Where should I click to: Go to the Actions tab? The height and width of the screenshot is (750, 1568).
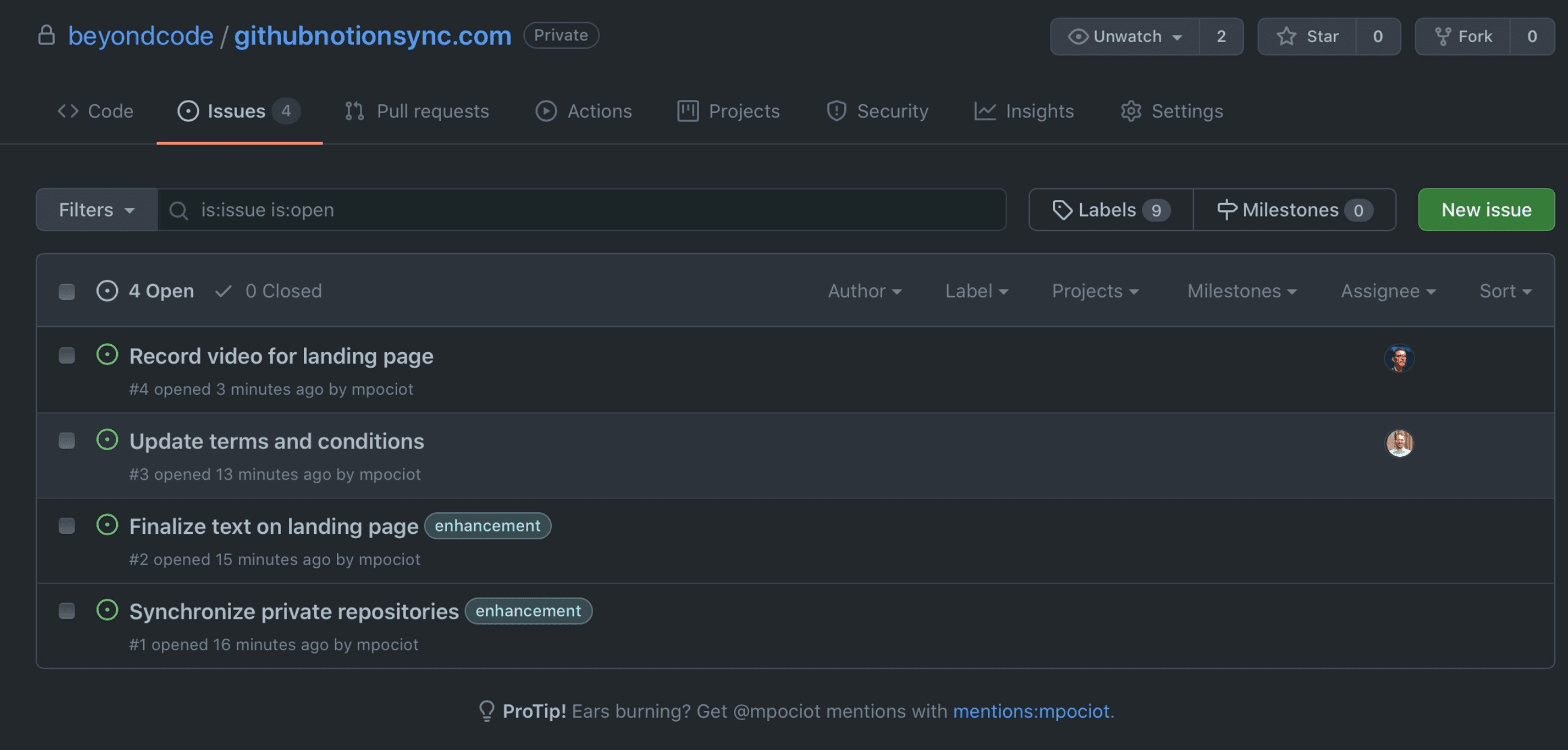(584, 111)
